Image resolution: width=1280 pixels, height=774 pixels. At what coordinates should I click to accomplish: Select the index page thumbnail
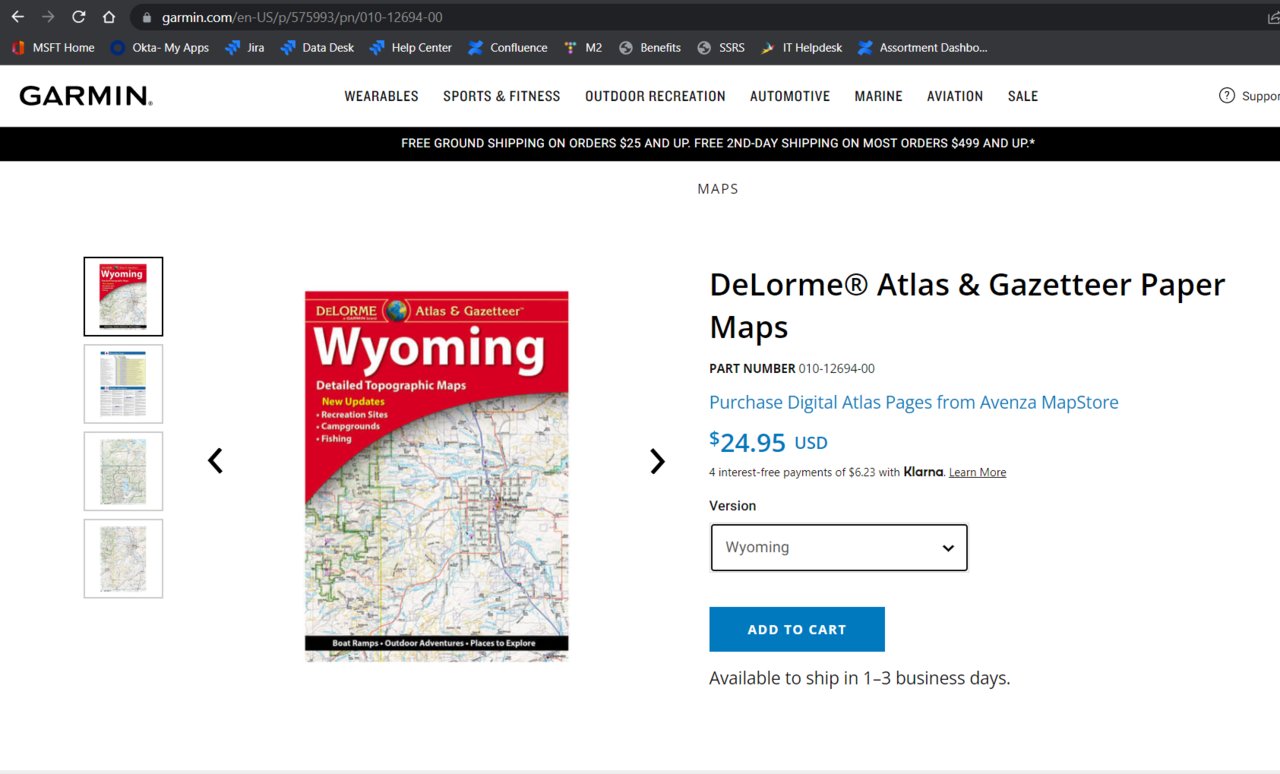coord(123,384)
